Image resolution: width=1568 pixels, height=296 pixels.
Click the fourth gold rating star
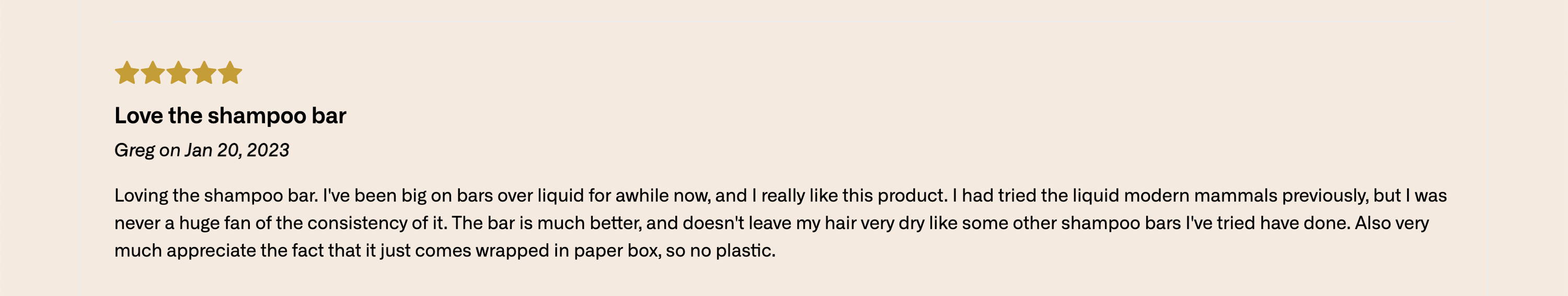(204, 73)
